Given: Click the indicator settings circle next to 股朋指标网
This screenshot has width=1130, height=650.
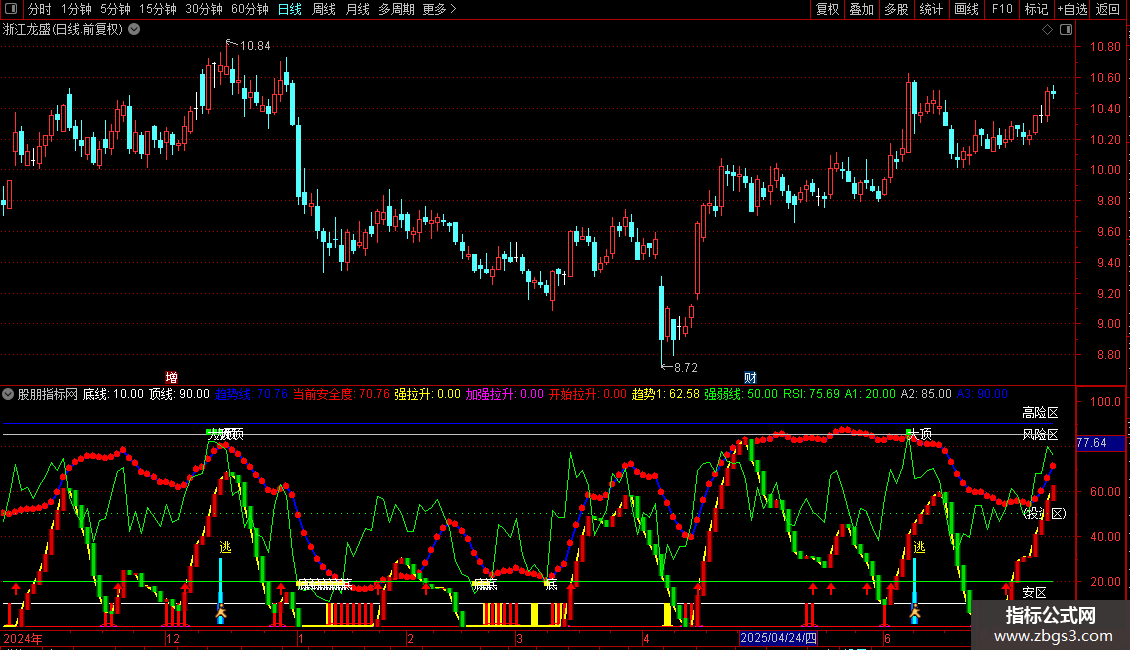Looking at the screenshot, I should click(x=8, y=394).
